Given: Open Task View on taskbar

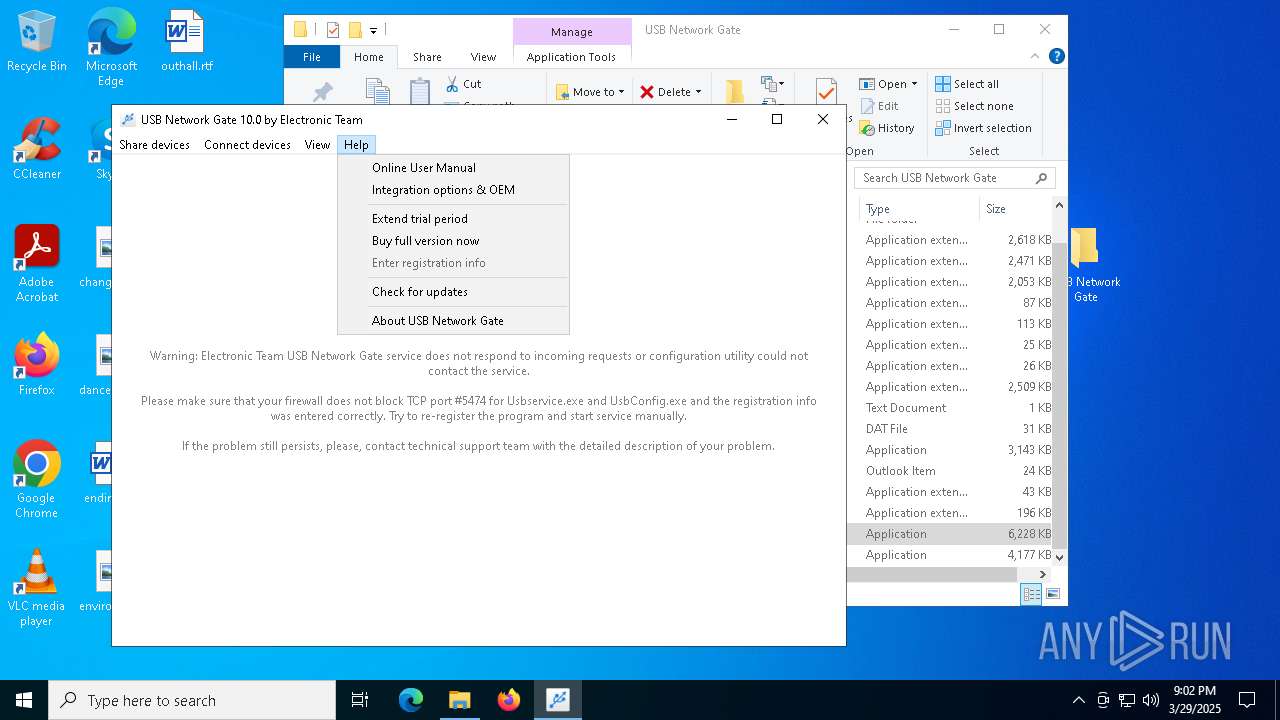Looking at the screenshot, I should pos(360,700).
